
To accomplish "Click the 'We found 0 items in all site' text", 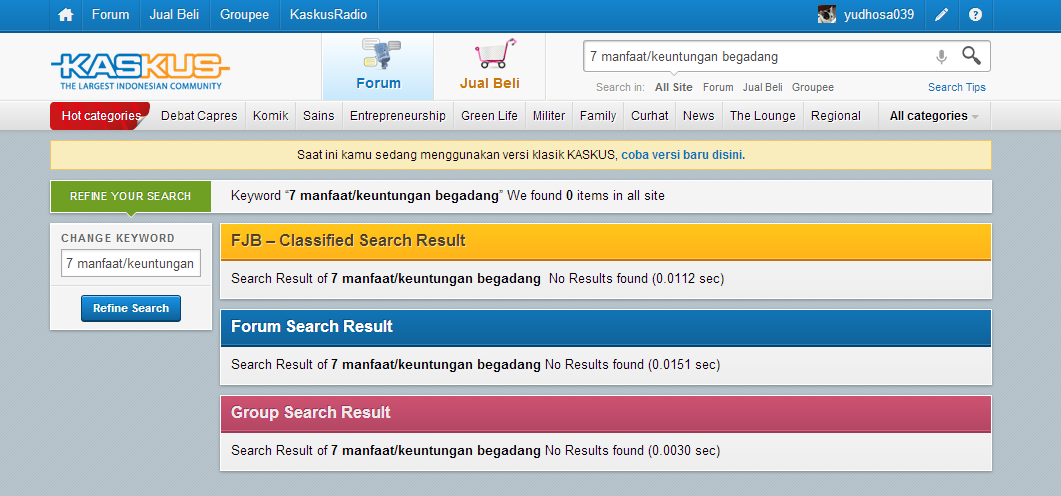I will pos(586,196).
